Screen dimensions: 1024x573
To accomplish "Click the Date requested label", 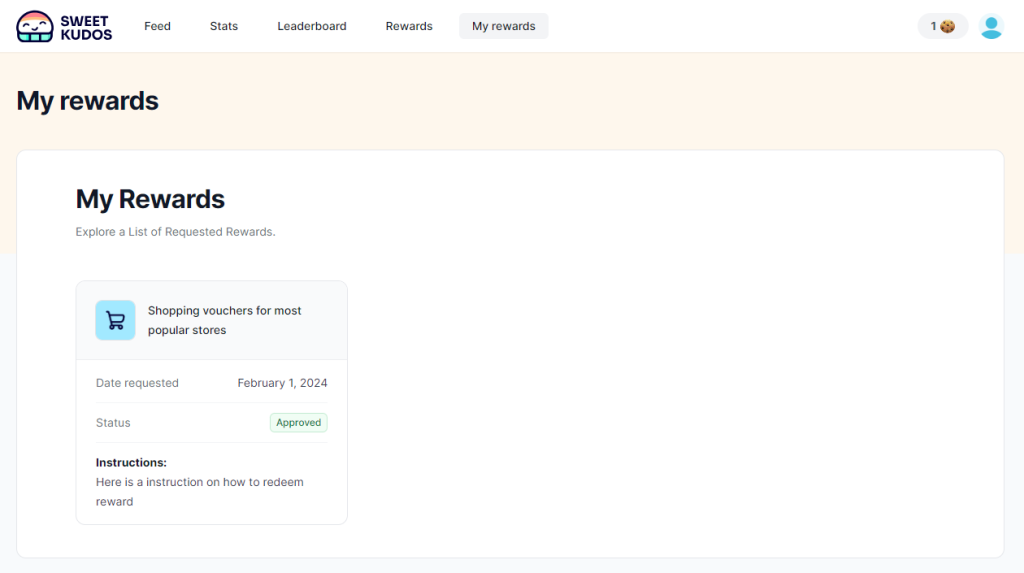I will [137, 383].
